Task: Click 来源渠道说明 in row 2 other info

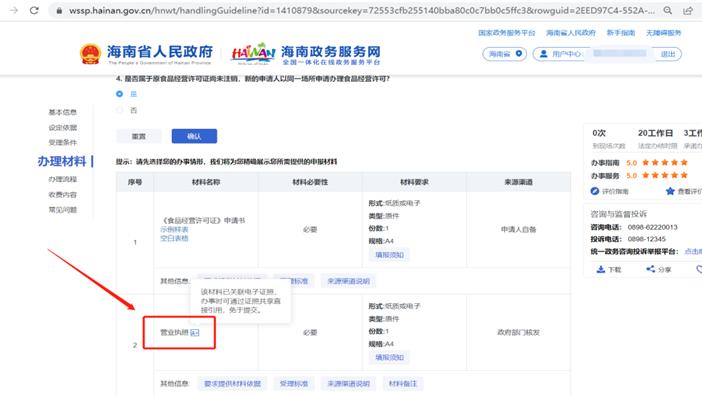Action: tap(348, 383)
